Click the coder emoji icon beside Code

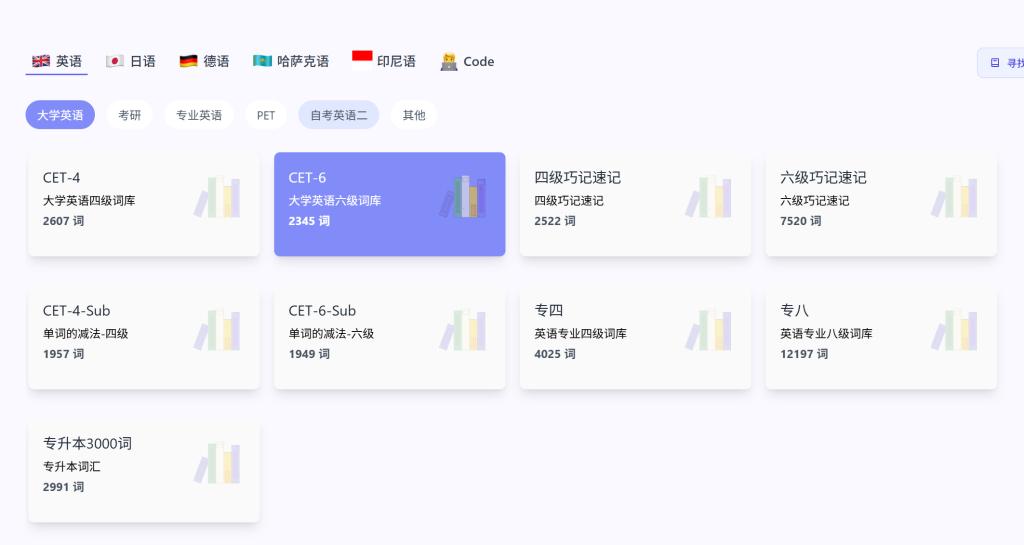click(449, 61)
